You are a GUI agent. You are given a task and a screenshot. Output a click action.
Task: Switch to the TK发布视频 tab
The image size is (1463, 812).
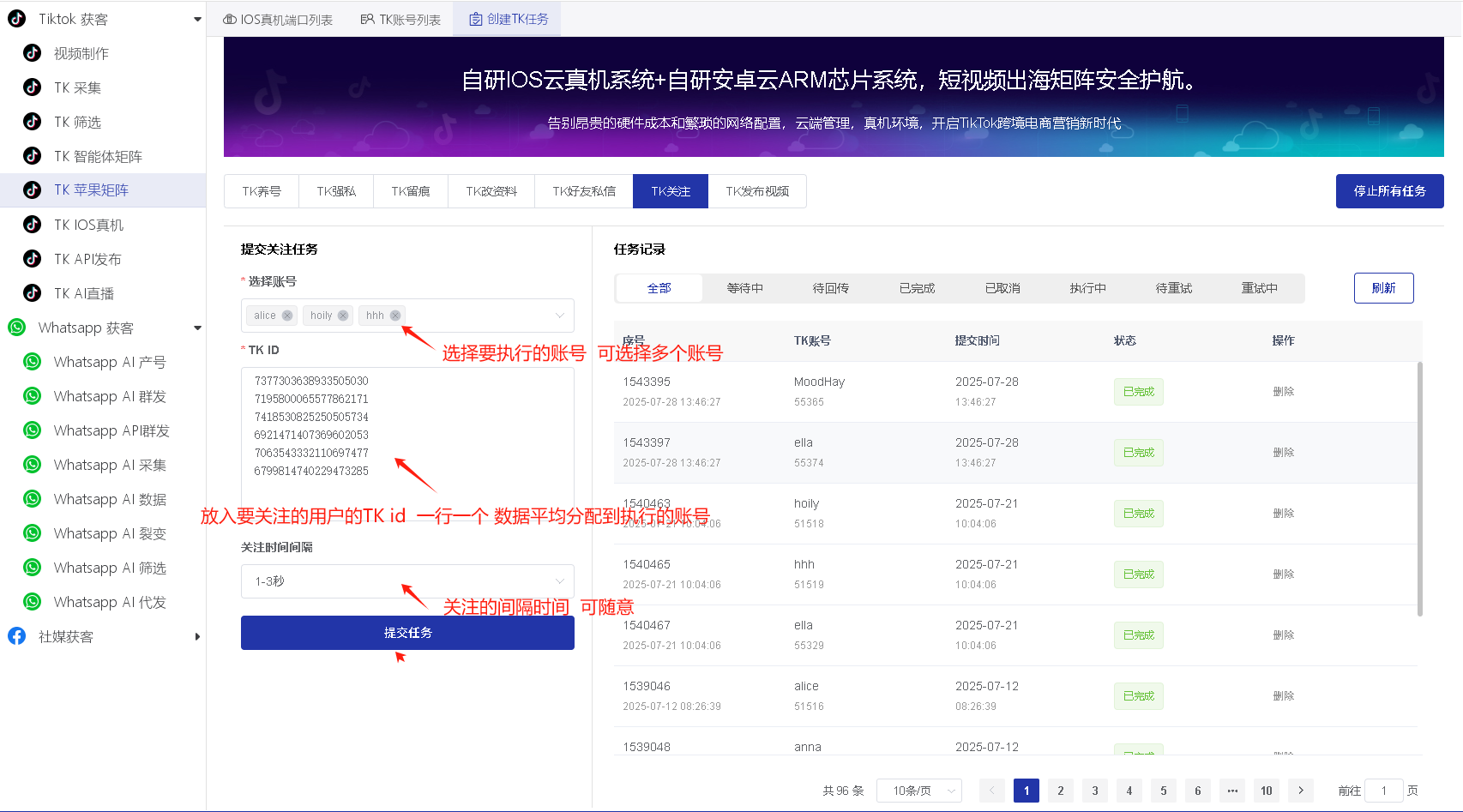click(x=757, y=190)
